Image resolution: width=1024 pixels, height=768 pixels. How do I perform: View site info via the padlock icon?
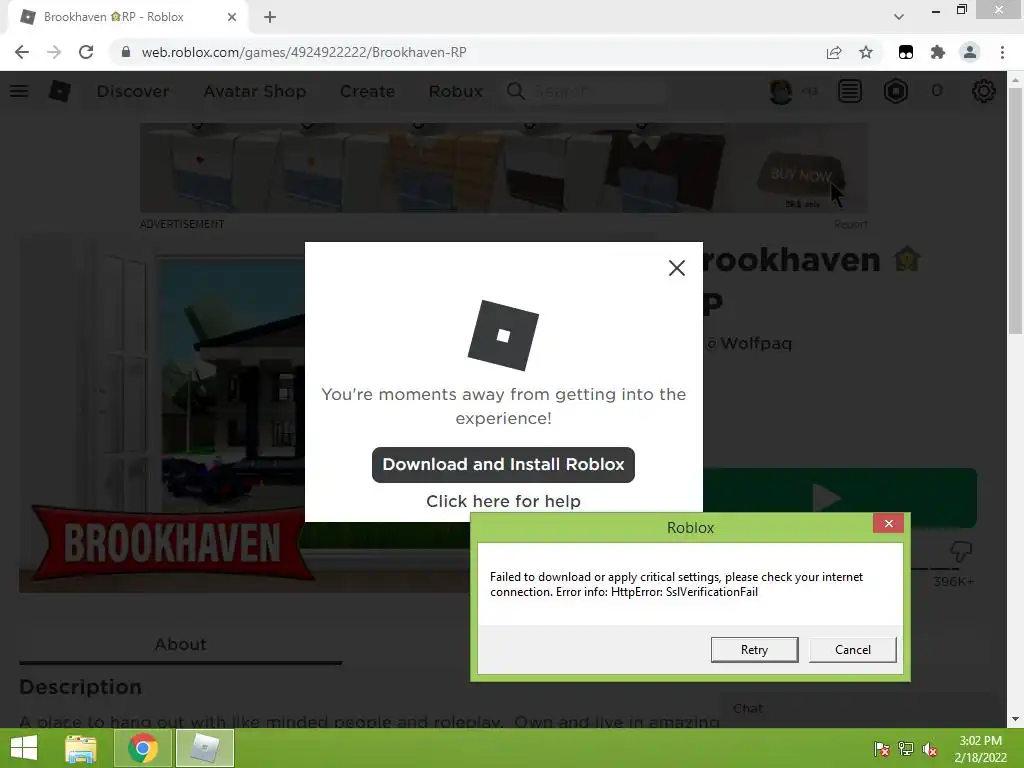(126, 52)
